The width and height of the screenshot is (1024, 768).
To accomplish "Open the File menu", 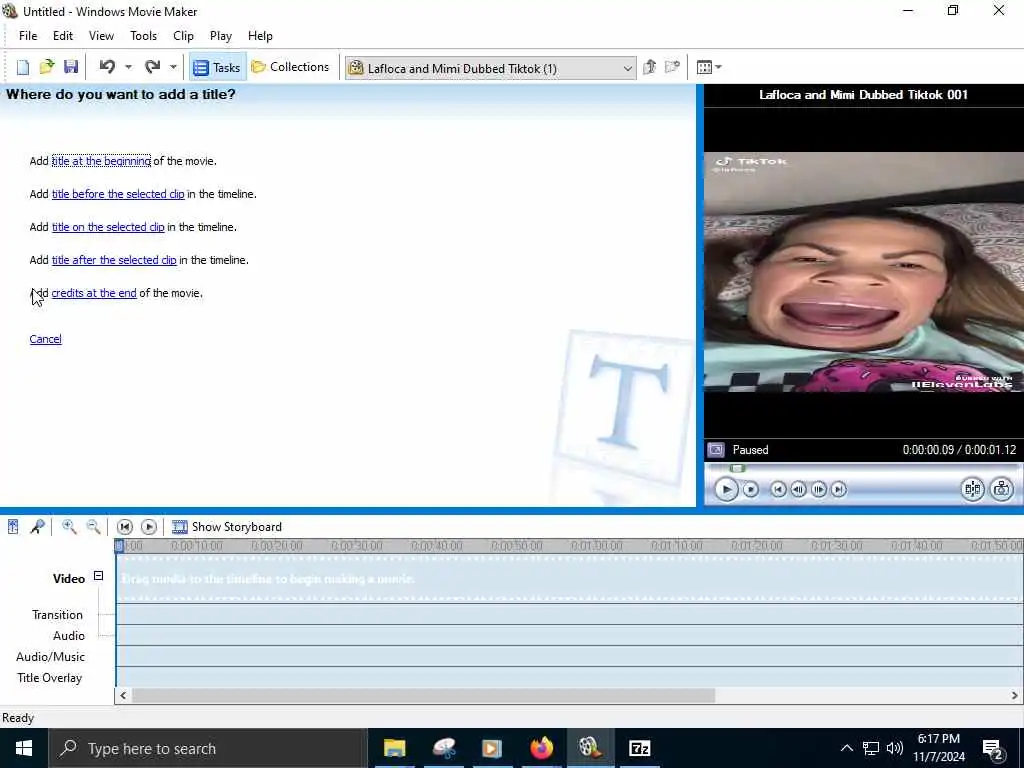I will (28, 36).
